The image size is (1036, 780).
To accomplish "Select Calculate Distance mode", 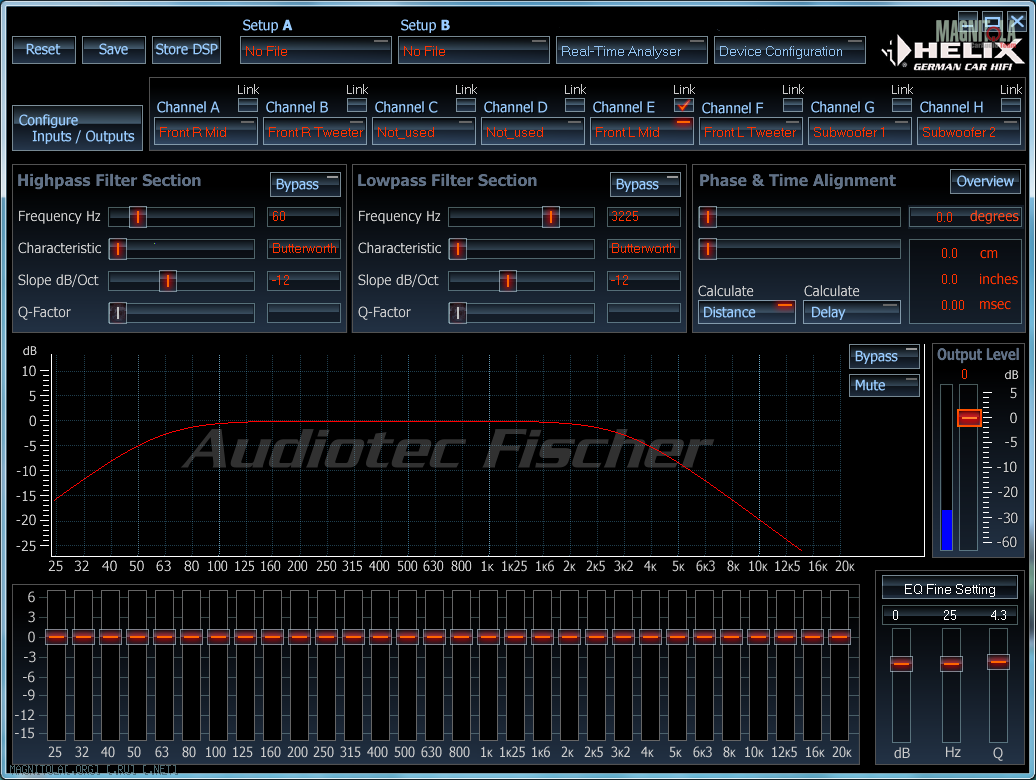I will pyautogui.click(x=747, y=312).
